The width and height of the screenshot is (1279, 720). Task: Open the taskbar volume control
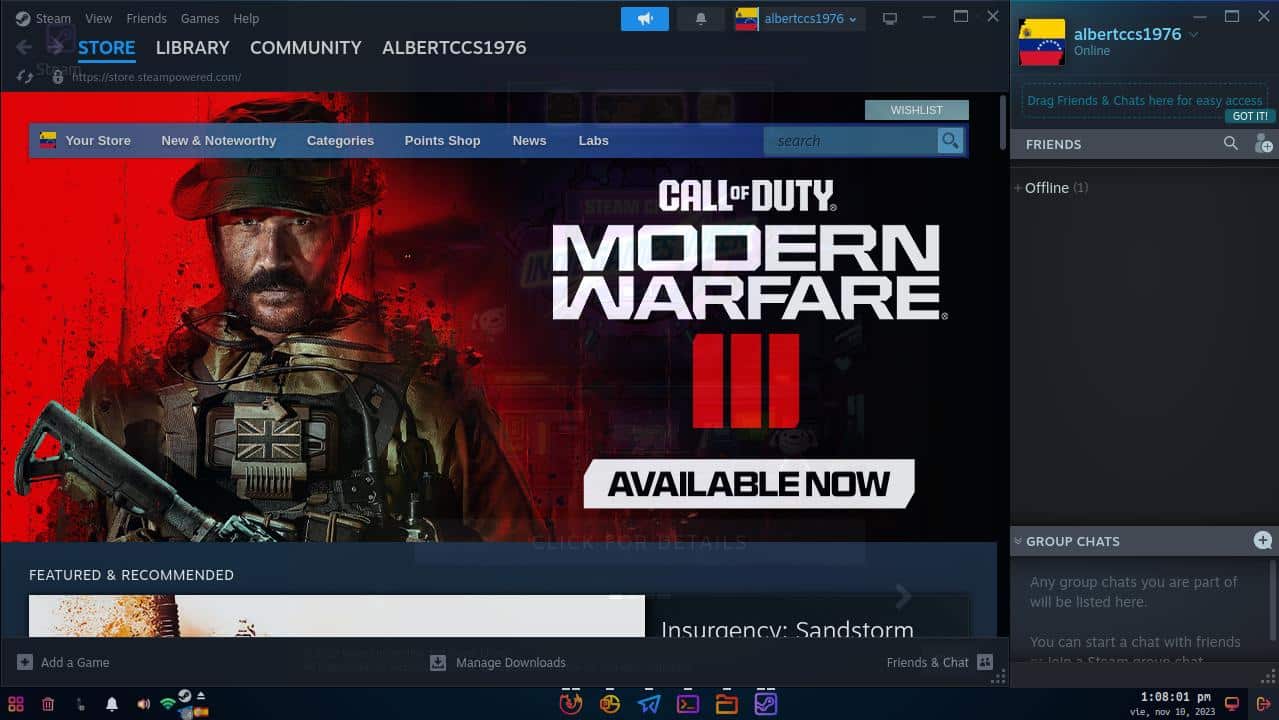[x=143, y=704]
